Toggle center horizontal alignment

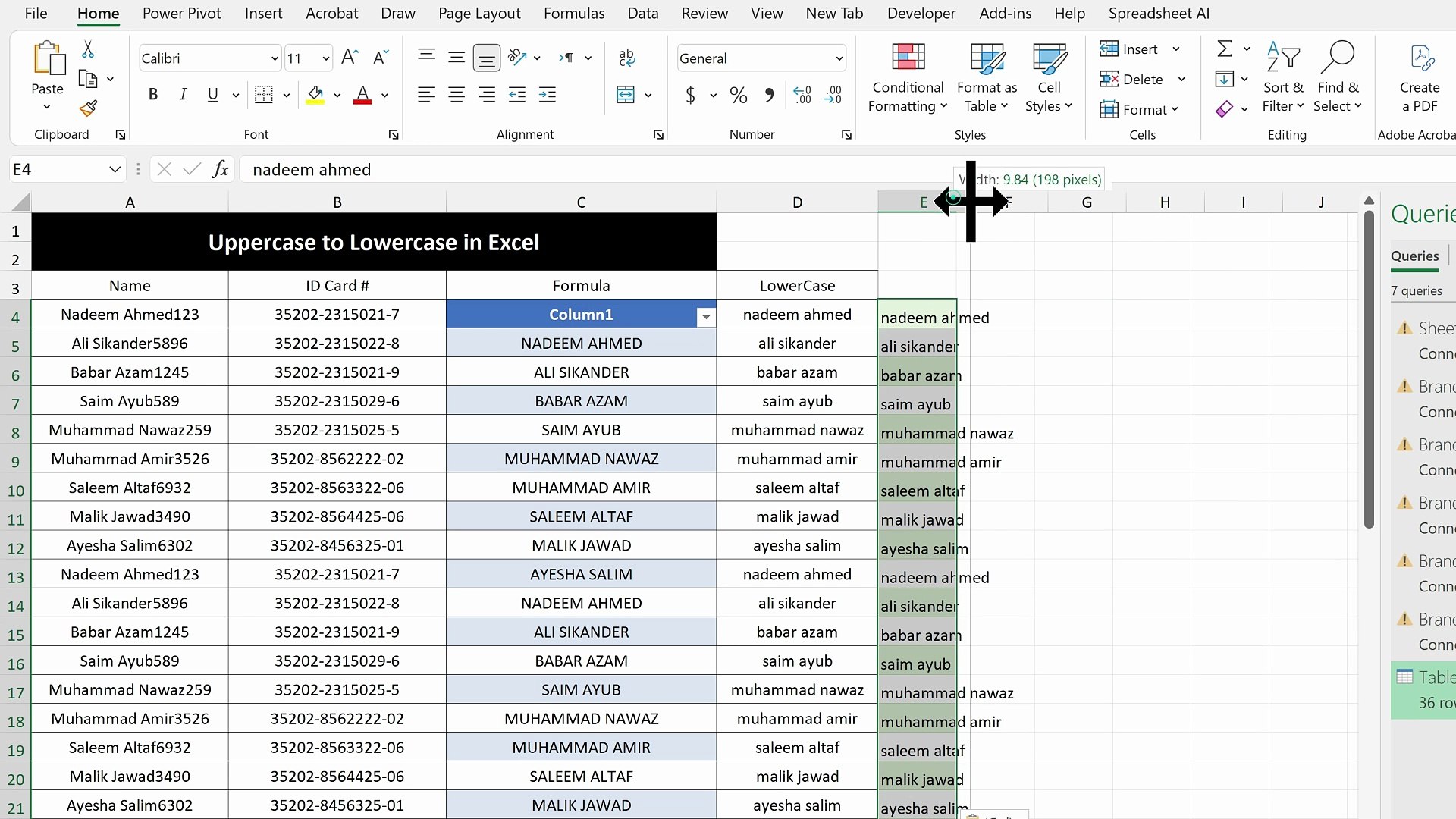pyautogui.click(x=457, y=95)
